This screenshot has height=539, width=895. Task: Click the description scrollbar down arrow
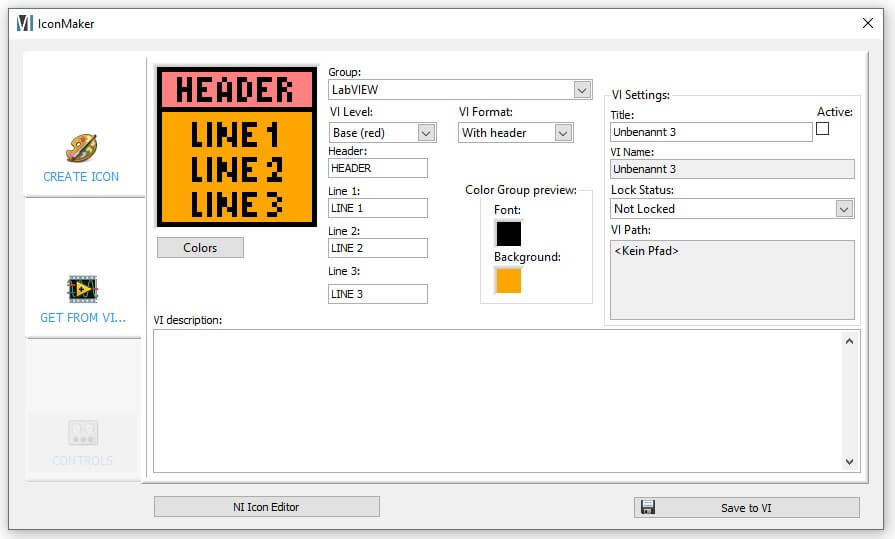(850, 462)
